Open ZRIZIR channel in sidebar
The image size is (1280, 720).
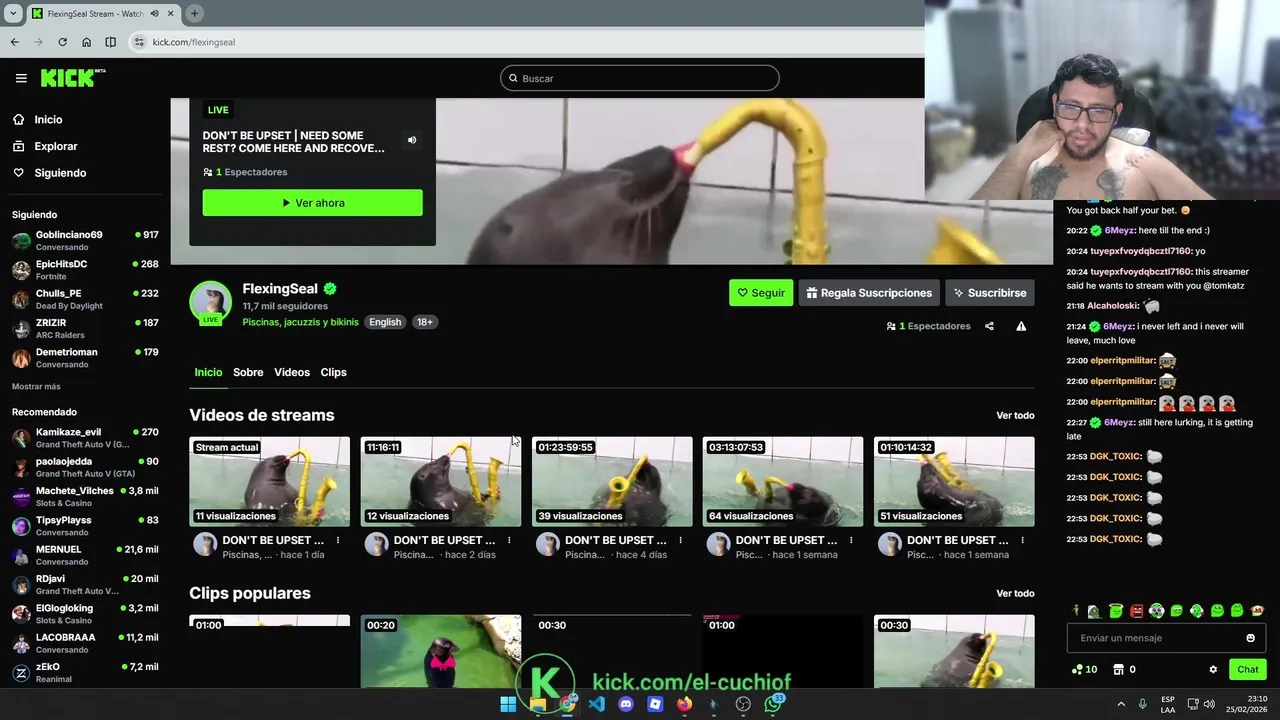[x=85, y=328]
